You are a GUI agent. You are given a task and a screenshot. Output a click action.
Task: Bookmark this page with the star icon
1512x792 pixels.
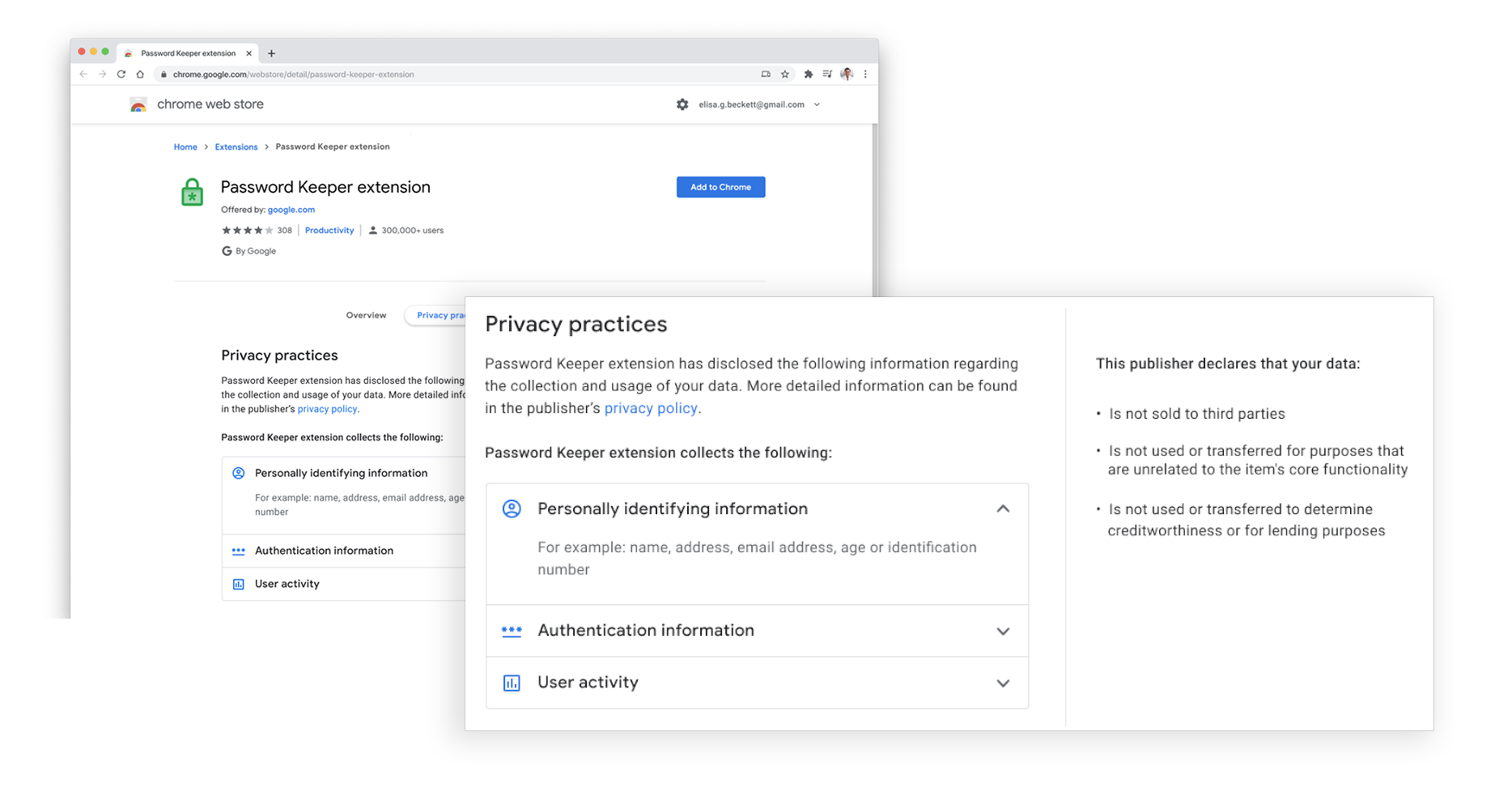coord(785,75)
